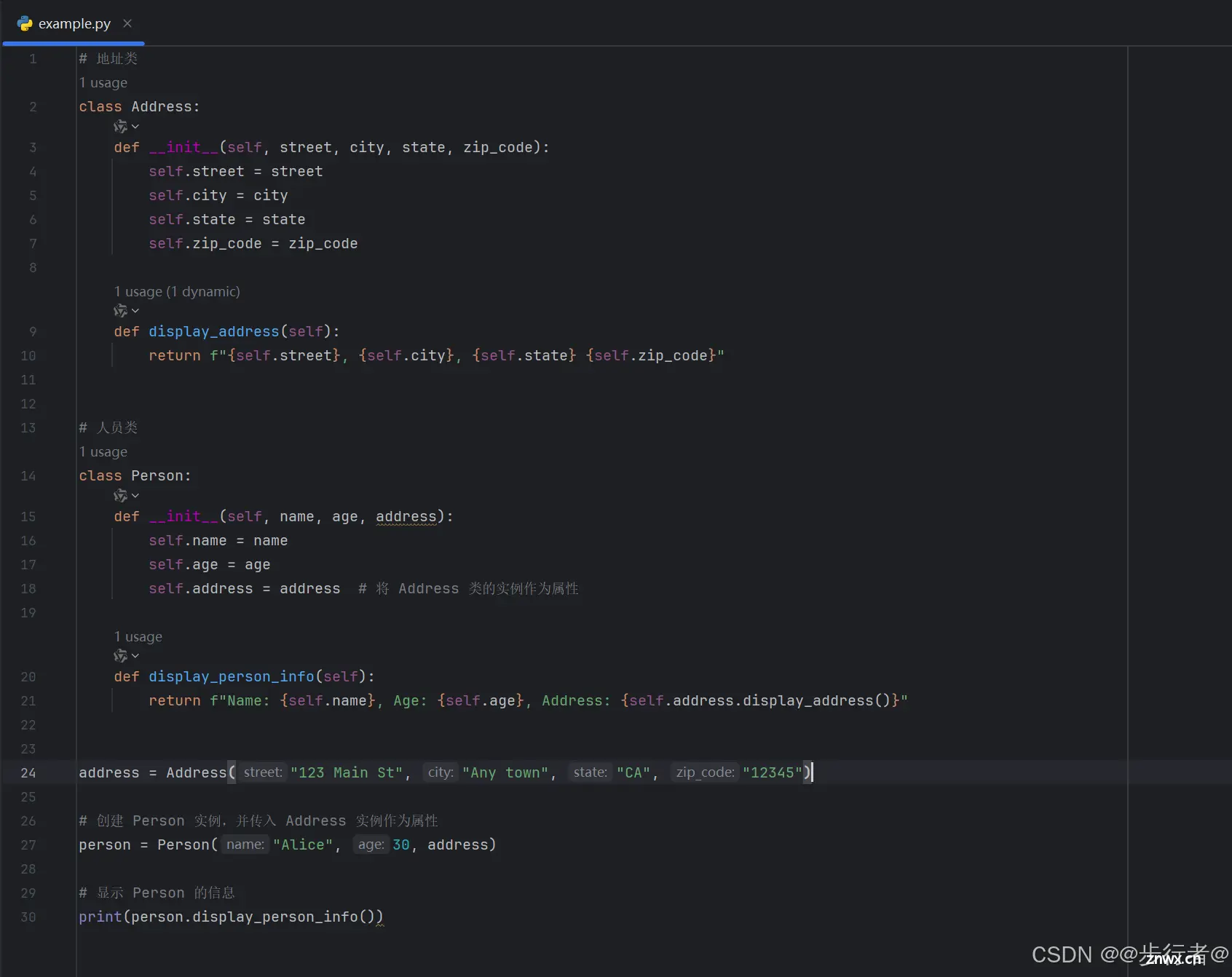The height and width of the screenshot is (977, 1232).
Task: Open AI actions icon above display_address method
Action: point(120,311)
